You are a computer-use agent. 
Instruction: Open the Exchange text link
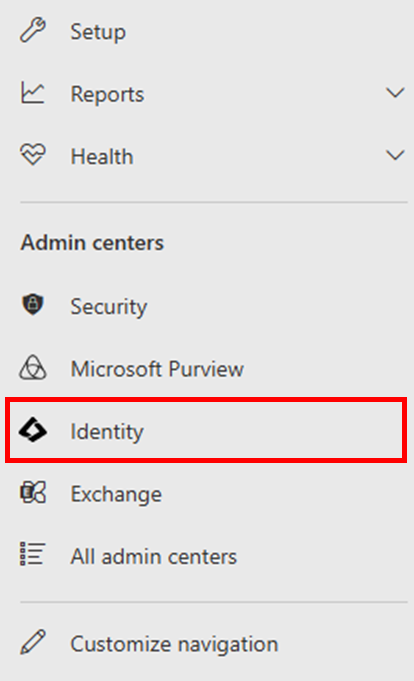point(116,494)
